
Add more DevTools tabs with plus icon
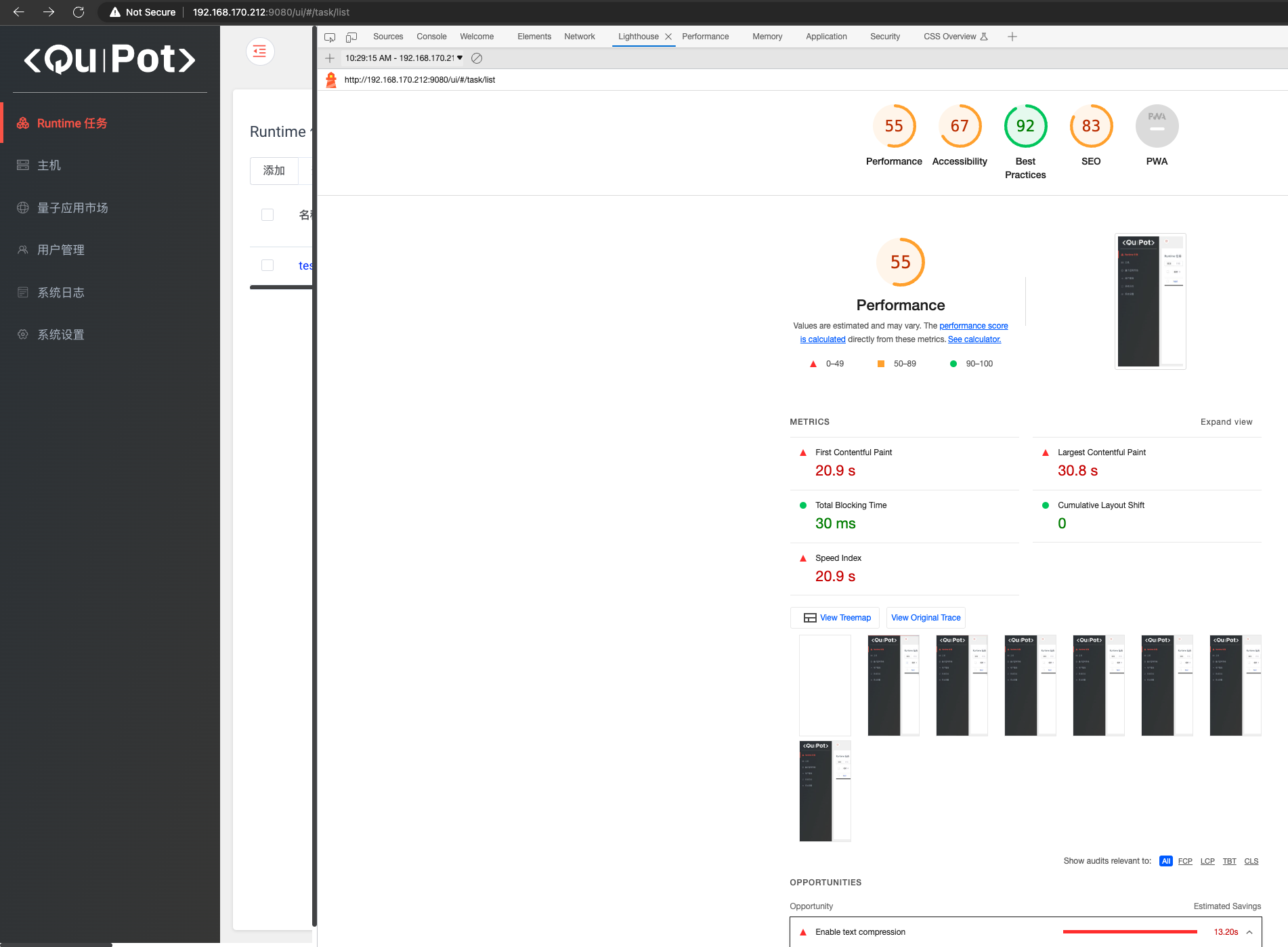(1012, 37)
